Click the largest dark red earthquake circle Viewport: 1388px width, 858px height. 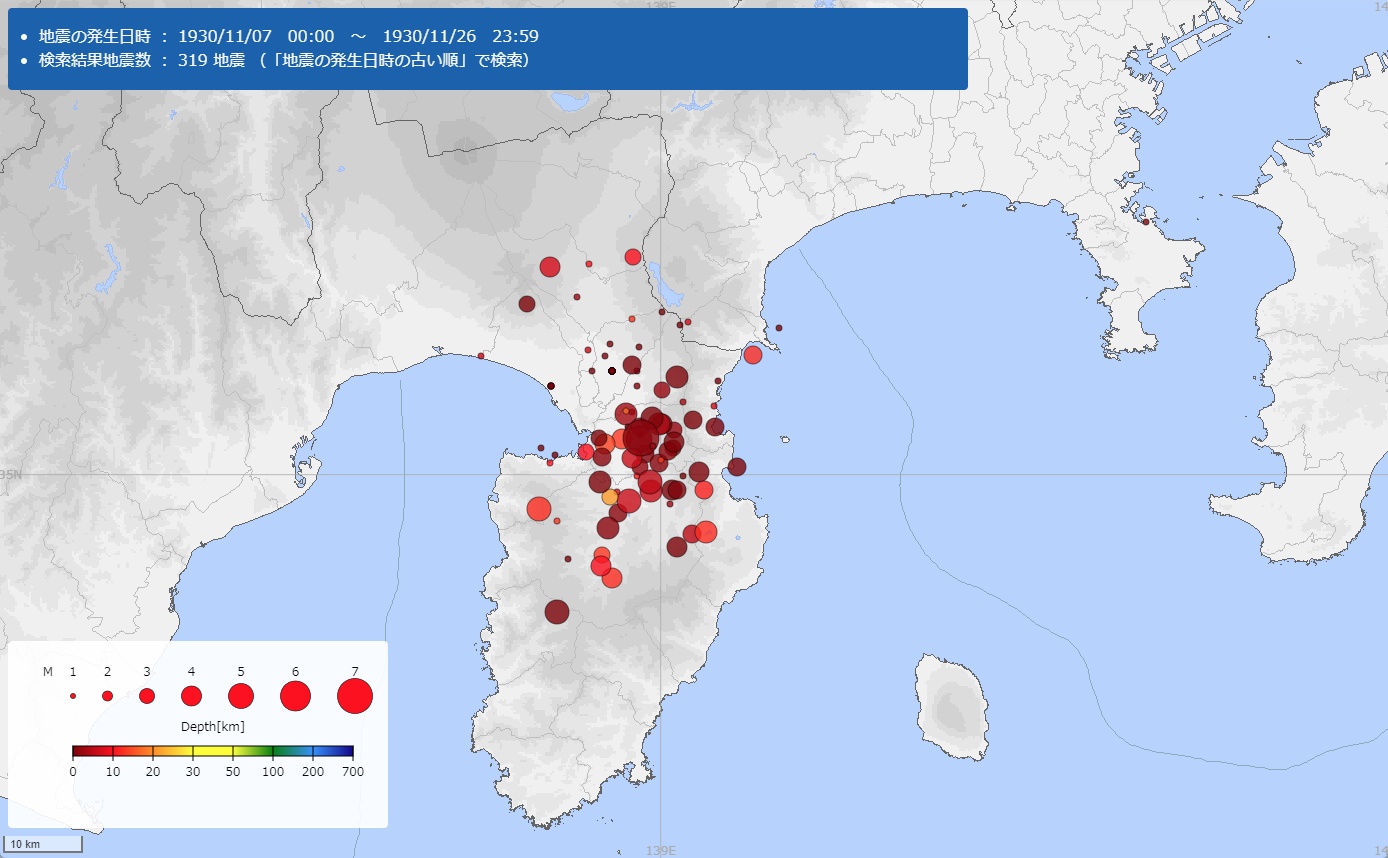point(641,437)
